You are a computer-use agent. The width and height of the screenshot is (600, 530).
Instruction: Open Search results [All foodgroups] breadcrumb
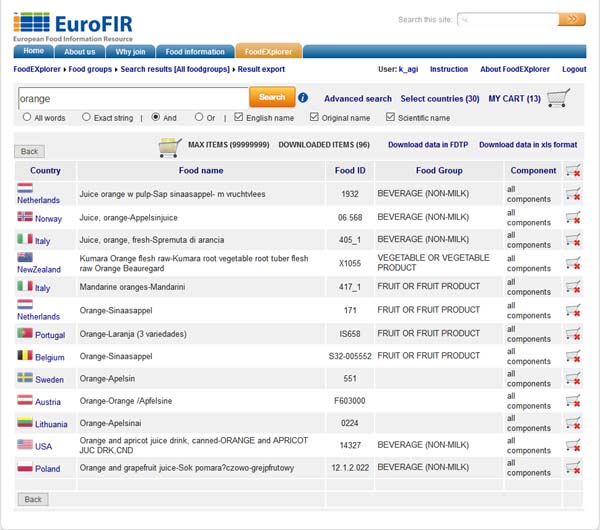175,69
